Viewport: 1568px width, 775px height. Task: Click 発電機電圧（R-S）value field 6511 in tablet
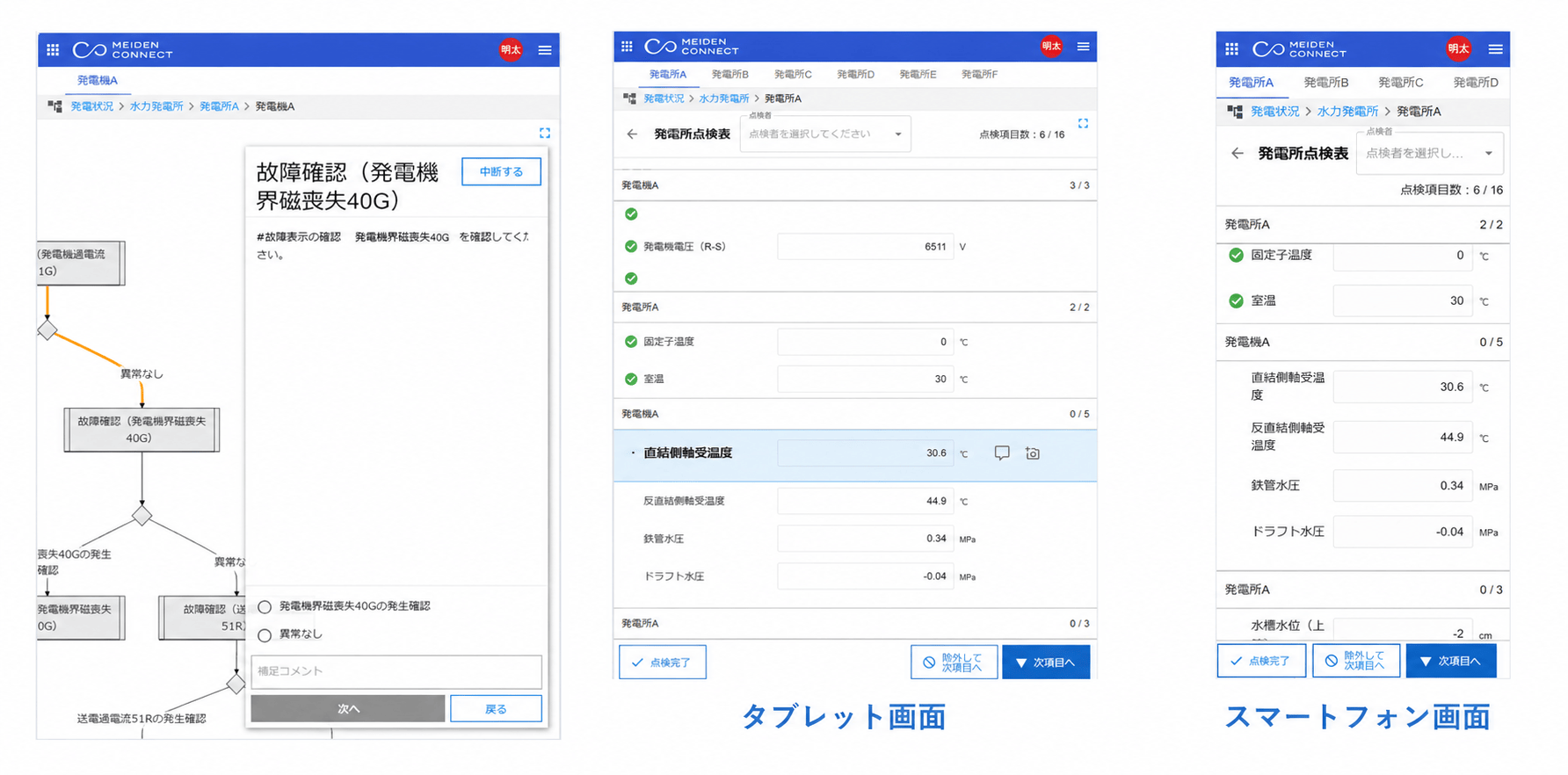point(865,247)
